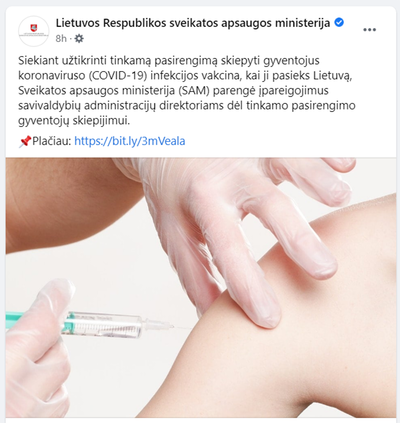Click the gear audience icon beside 8h

[x=79, y=39]
